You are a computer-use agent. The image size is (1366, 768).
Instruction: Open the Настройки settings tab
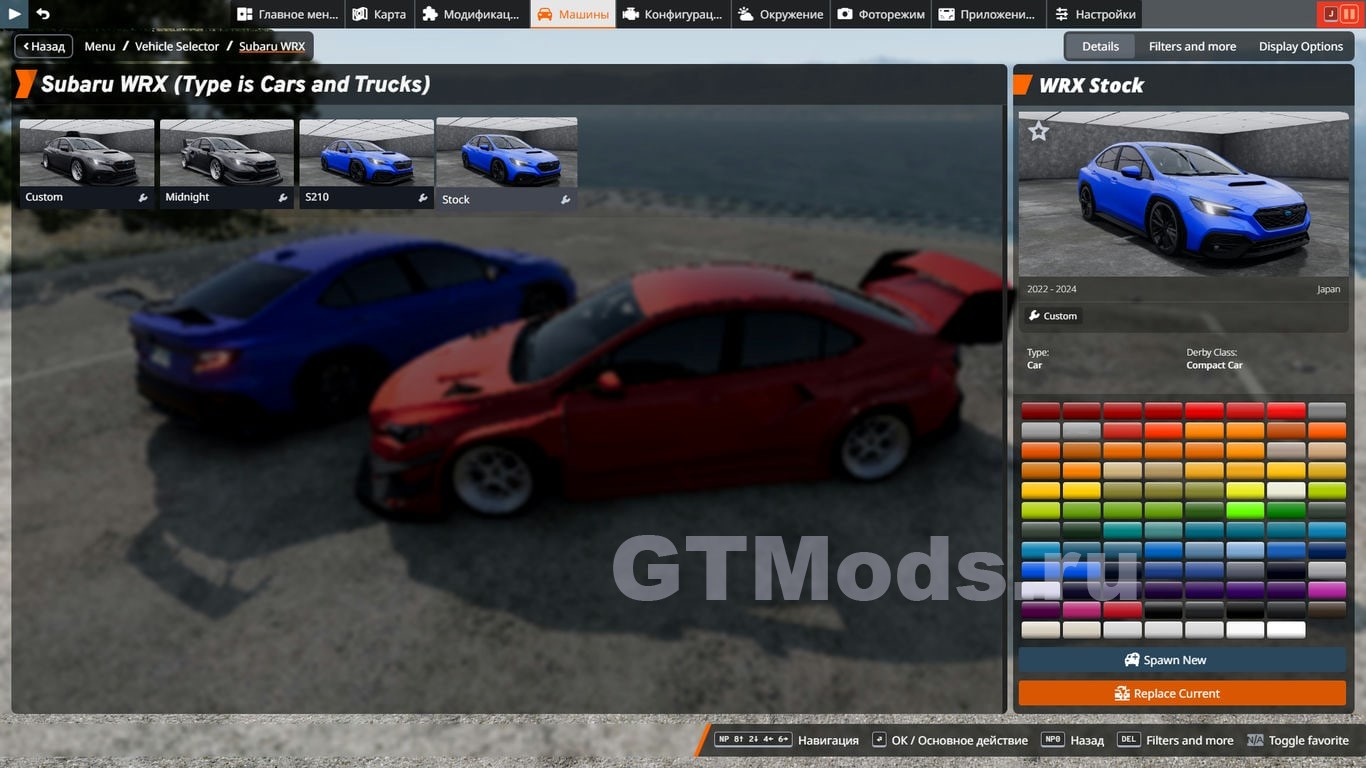pos(1095,14)
